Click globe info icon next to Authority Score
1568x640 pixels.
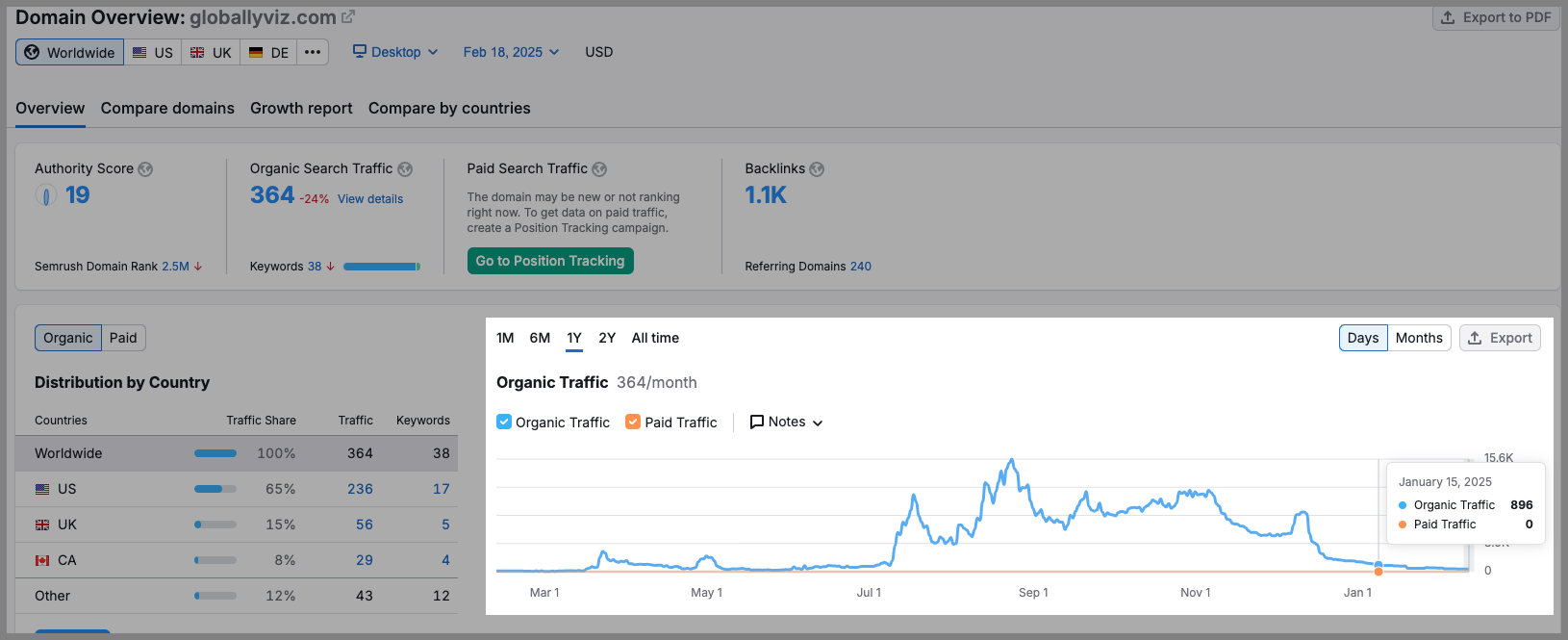click(x=145, y=169)
